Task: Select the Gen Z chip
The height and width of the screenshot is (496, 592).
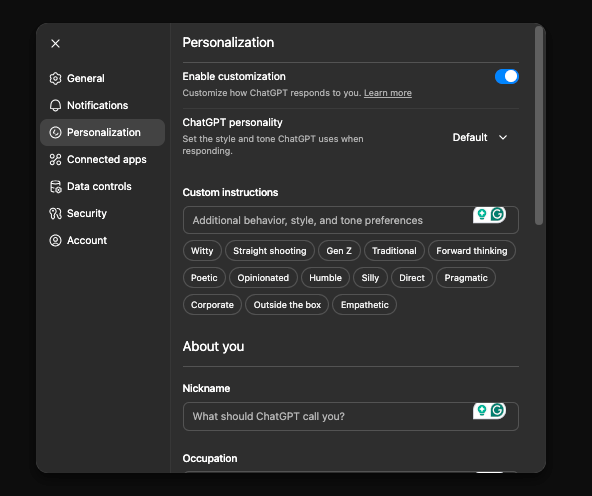Action: [339, 251]
